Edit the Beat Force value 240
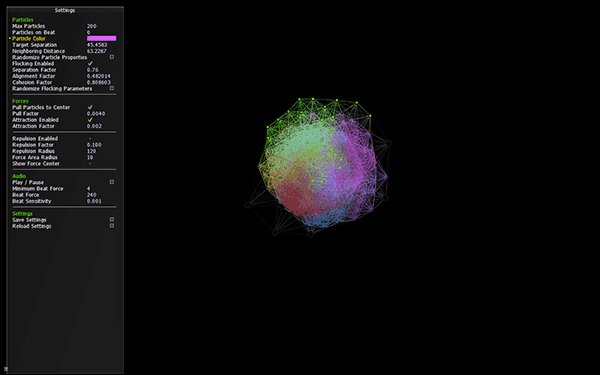 (x=91, y=195)
